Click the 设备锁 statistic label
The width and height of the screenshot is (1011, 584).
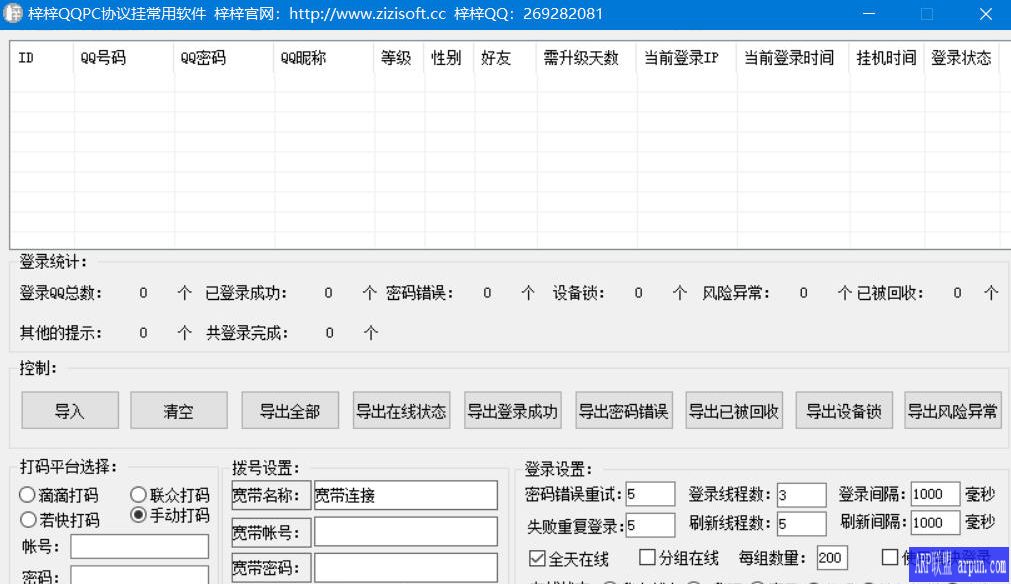pyautogui.click(x=579, y=293)
